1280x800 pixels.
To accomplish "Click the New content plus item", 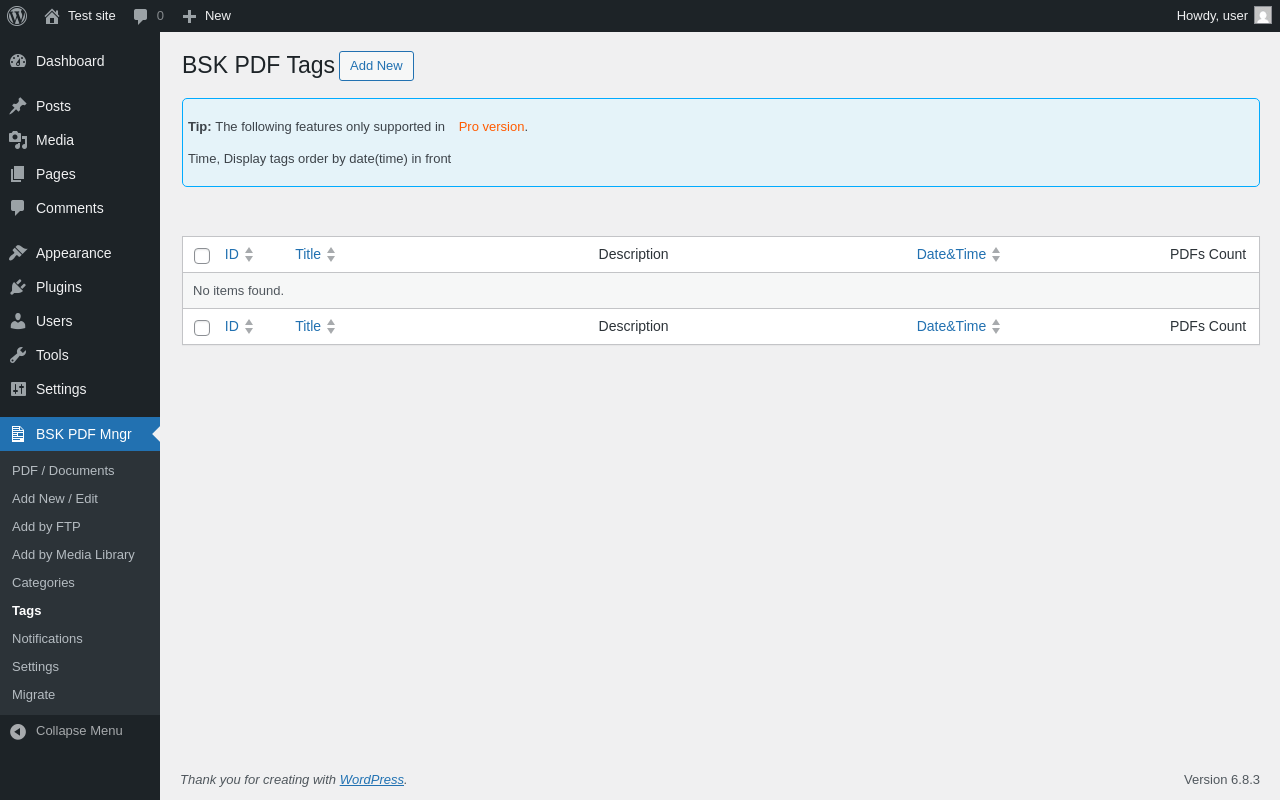I will (207, 16).
